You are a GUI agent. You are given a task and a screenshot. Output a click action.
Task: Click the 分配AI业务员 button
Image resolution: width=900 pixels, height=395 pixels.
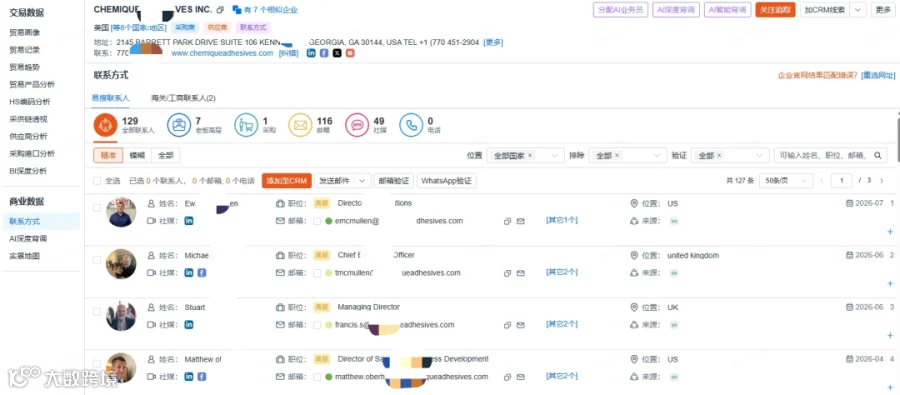[x=620, y=10]
